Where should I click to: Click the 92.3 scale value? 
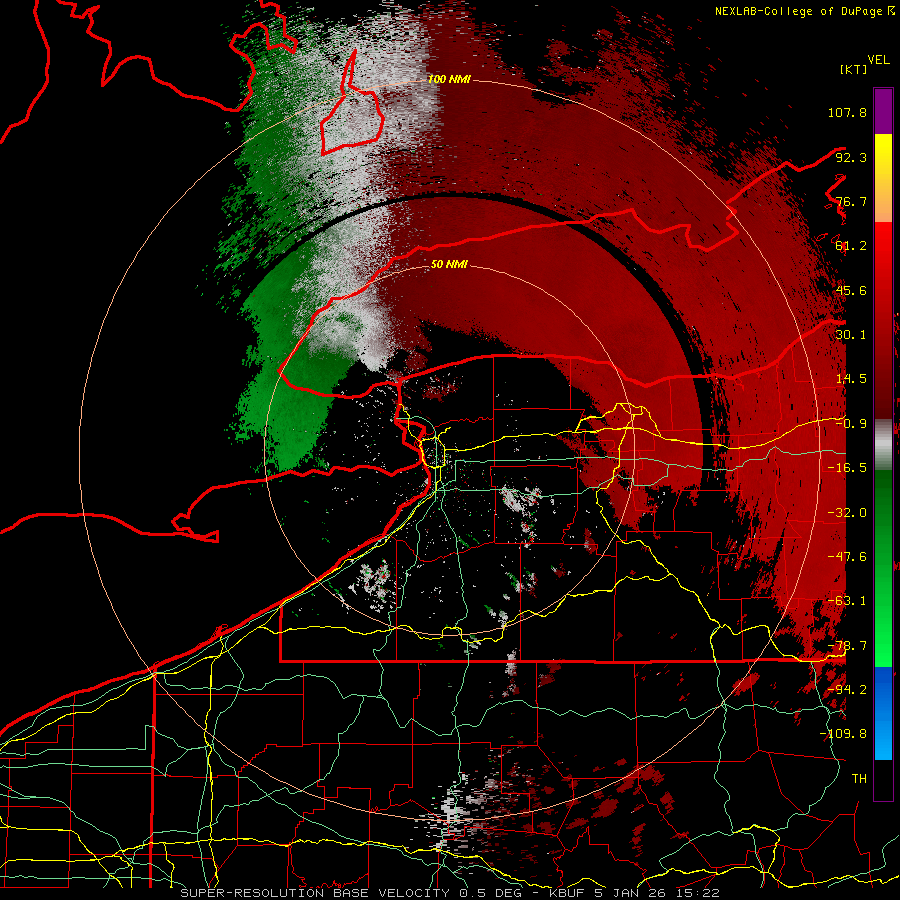tap(851, 157)
